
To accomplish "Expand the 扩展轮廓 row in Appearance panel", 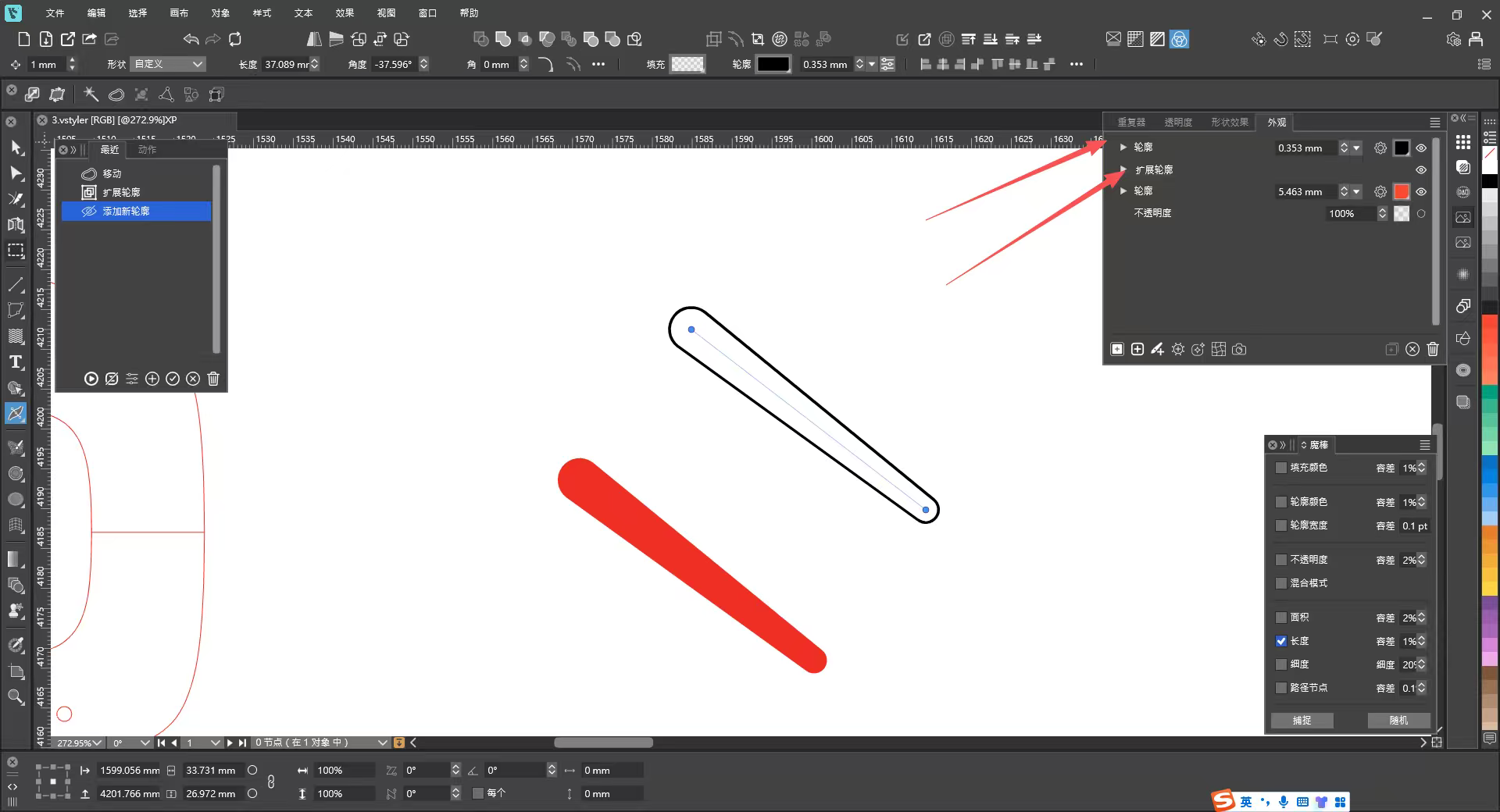I will click(1123, 169).
